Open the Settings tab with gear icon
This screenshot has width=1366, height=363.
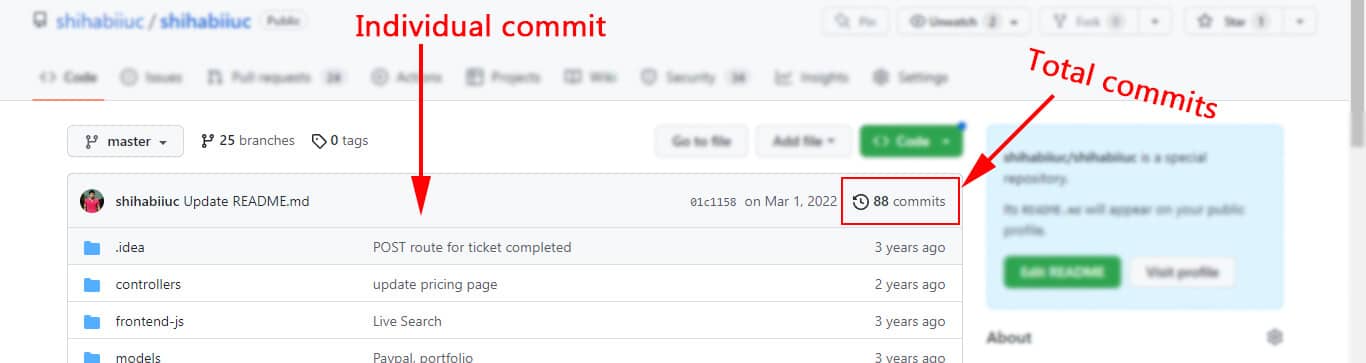tap(911, 77)
